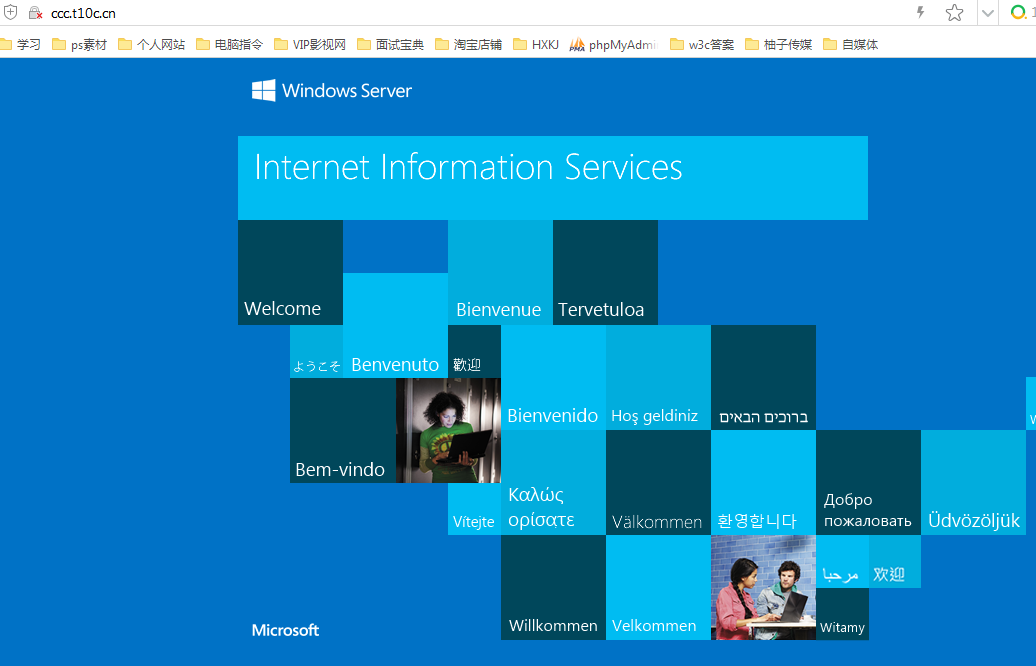Open the phpMyAdmin bookmark
The width and height of the screenshot is (1036, 666).
pos(614,44)
